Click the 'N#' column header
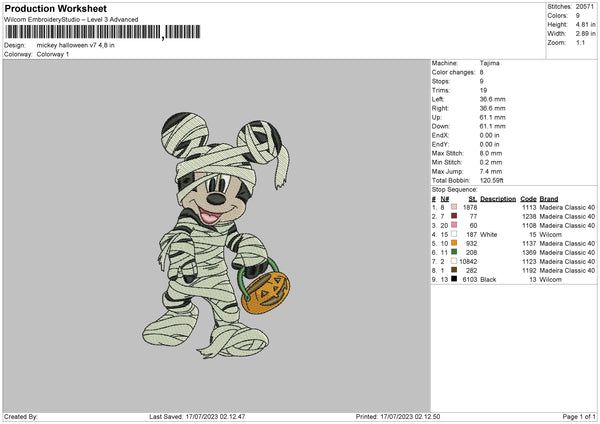 point(445,199)
